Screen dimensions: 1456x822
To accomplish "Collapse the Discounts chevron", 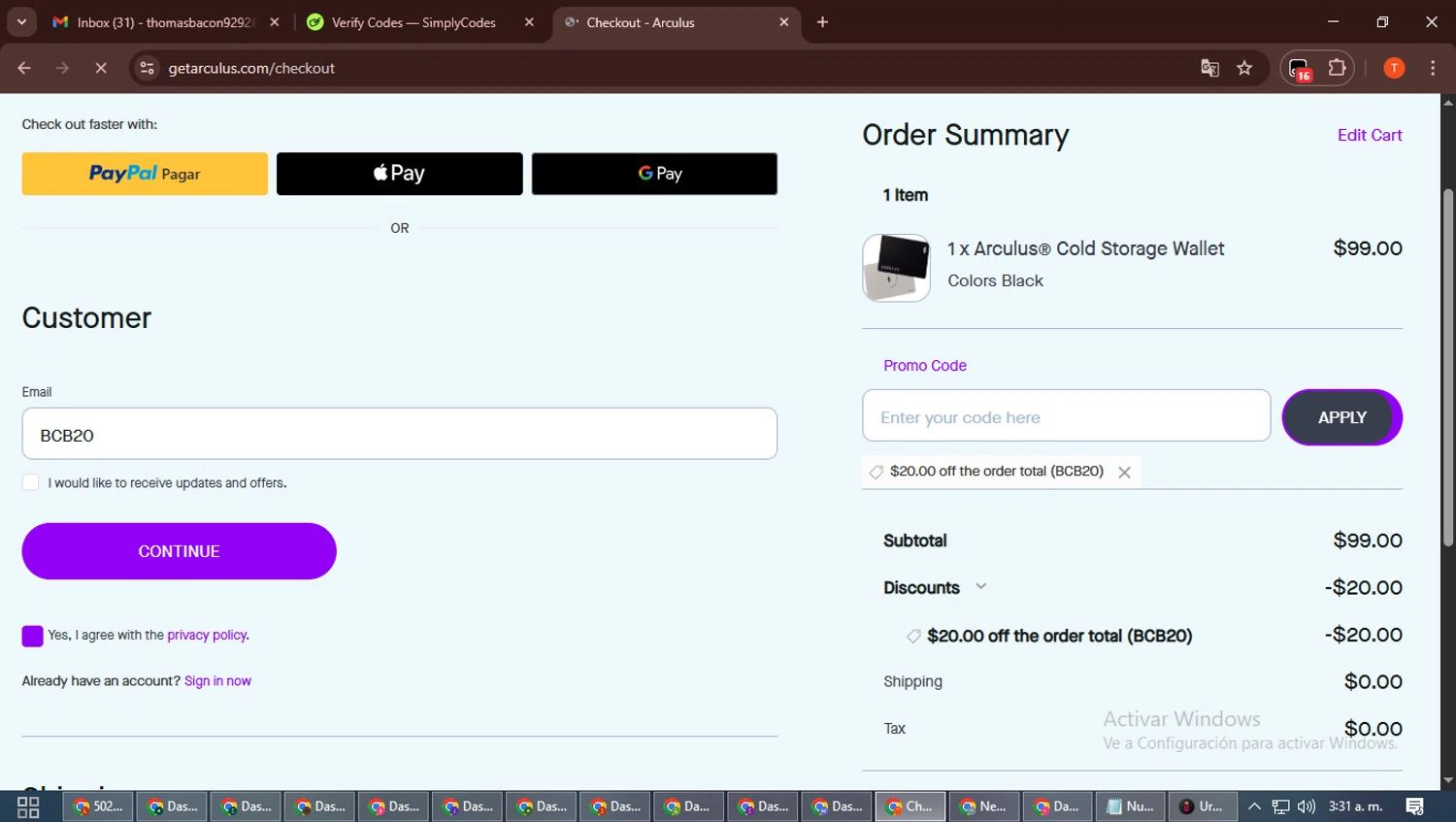I will click(x=980, y=586).
